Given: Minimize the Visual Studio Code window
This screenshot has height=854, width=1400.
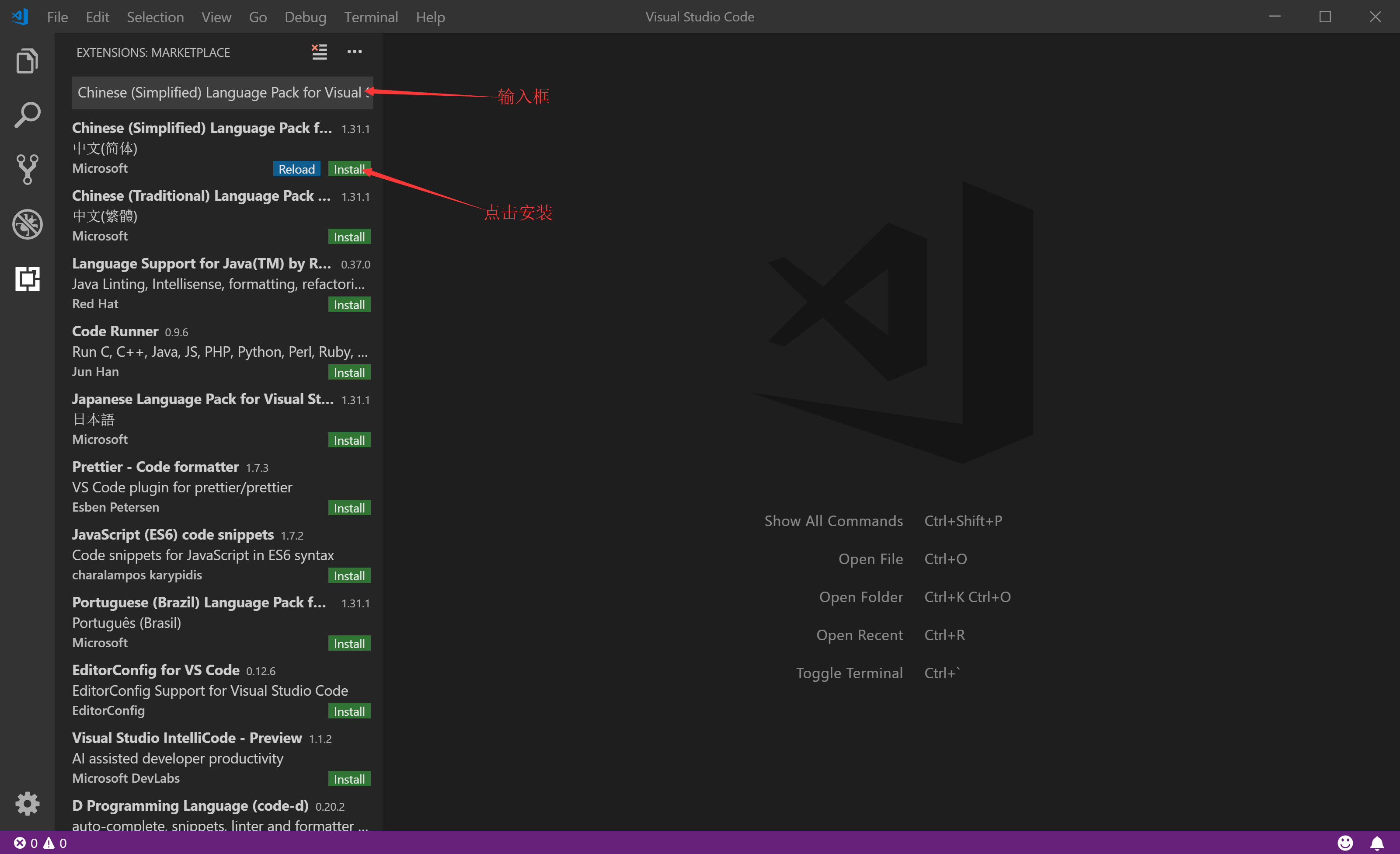Looking at the screenshot, I should [1275, 17].
